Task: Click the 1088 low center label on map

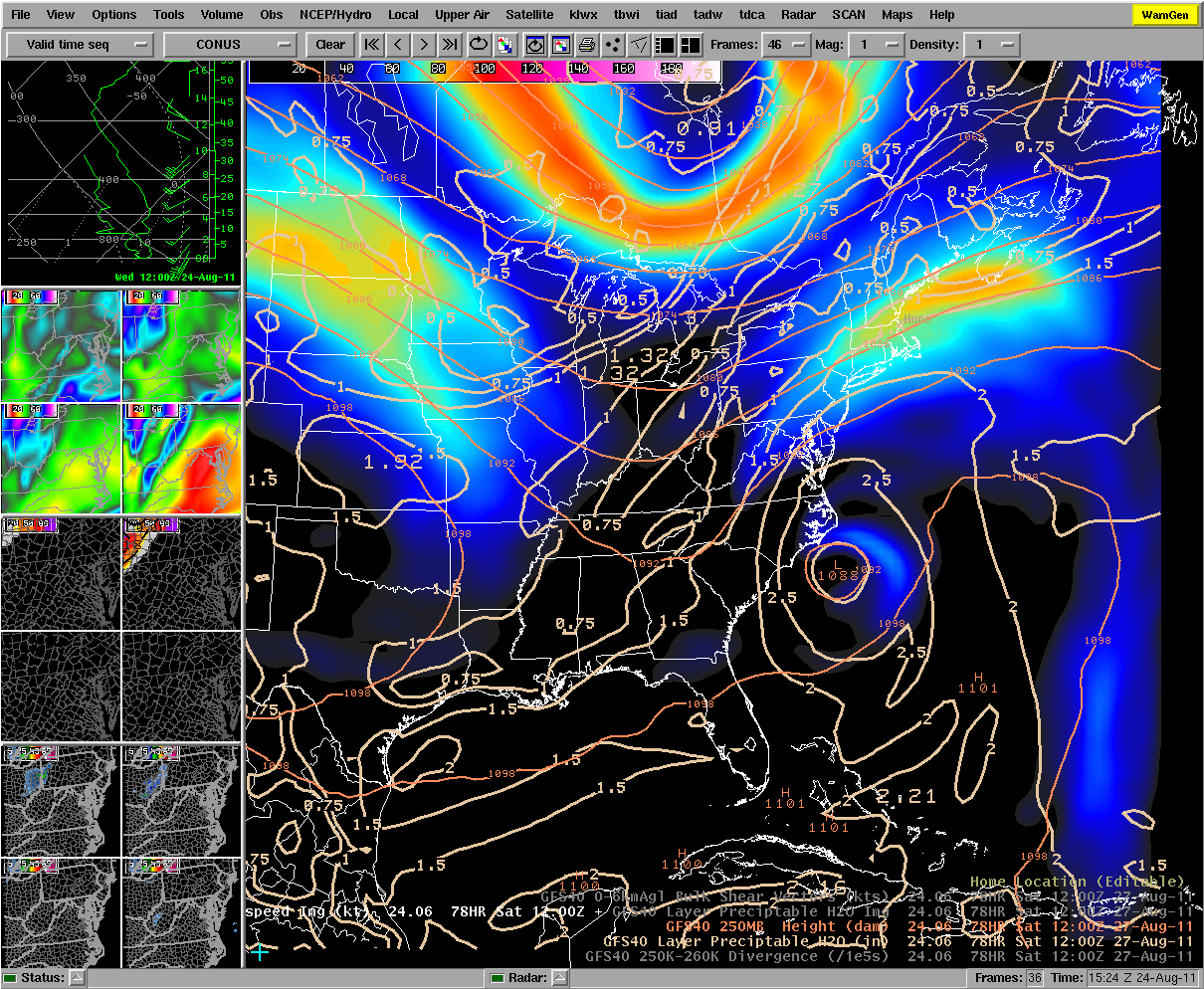Action: (838, 575)
